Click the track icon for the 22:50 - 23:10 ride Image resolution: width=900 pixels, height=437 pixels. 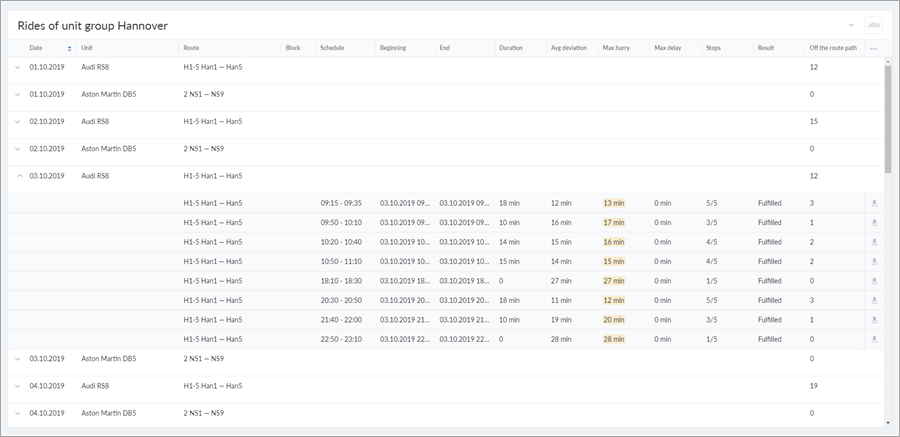[874, 340]
